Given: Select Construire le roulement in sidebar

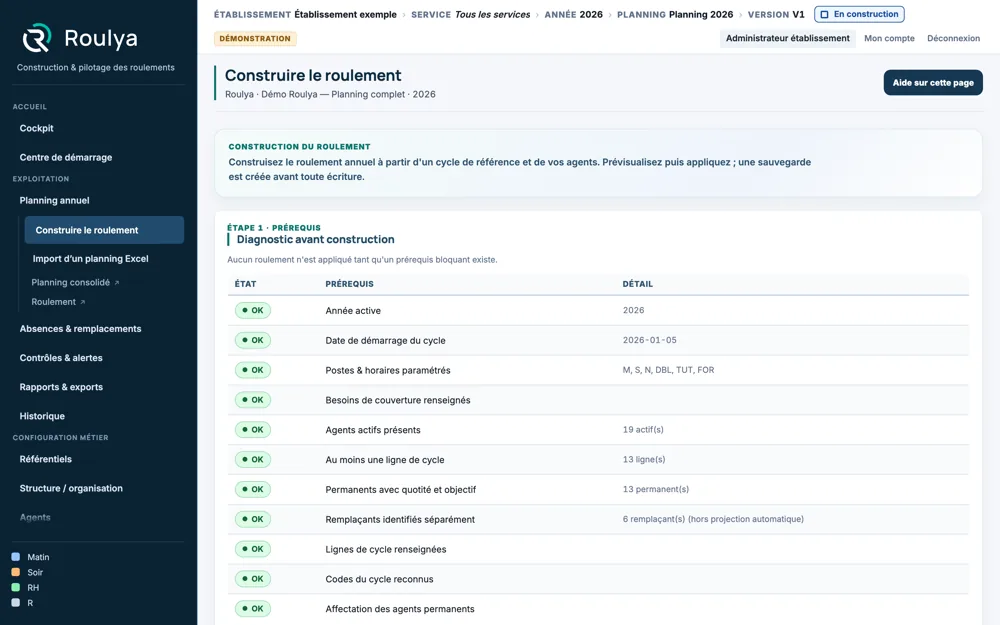Looking at the screenshot, I should point(104,230).
